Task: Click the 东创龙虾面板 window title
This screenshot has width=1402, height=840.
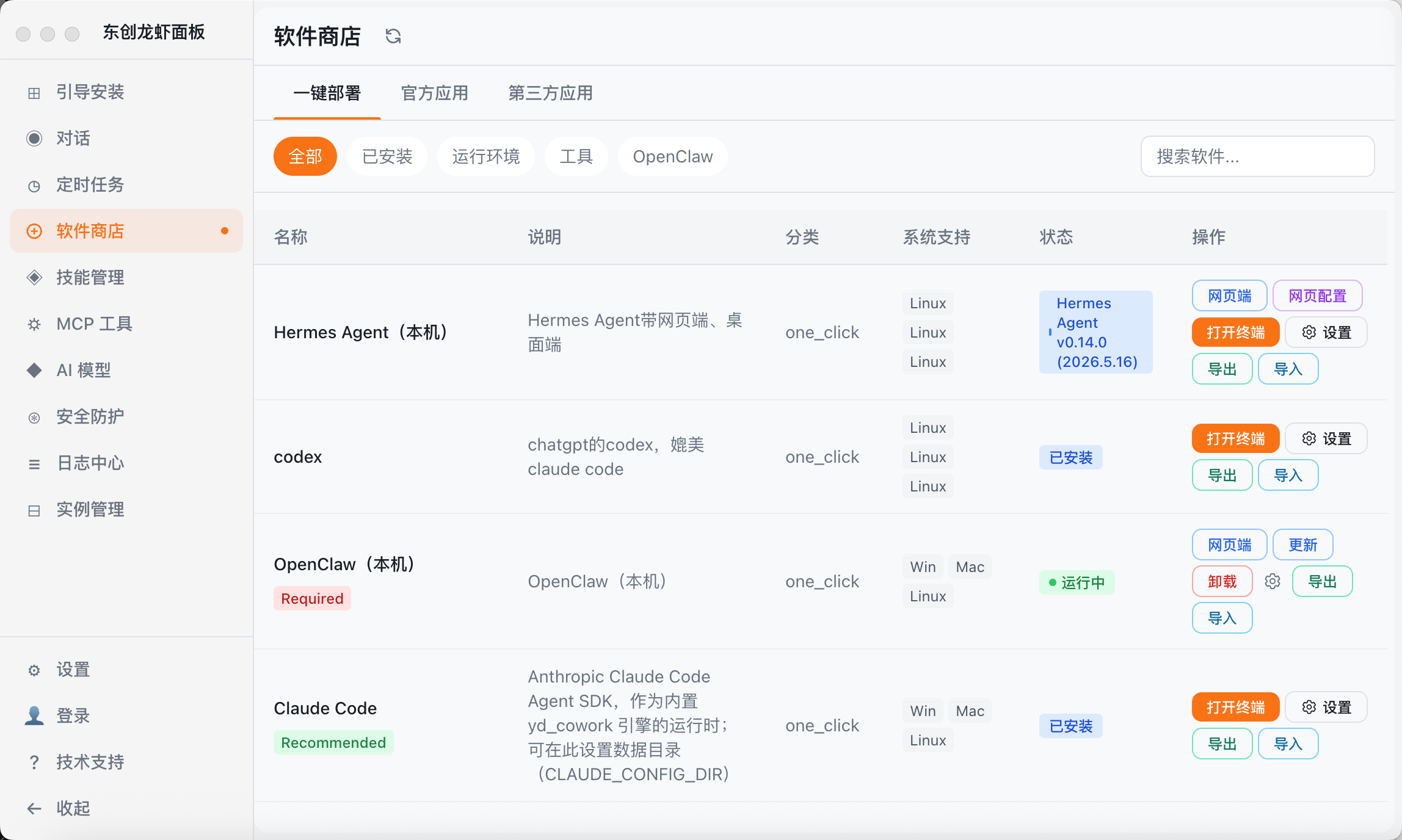Action: [154, 32]
